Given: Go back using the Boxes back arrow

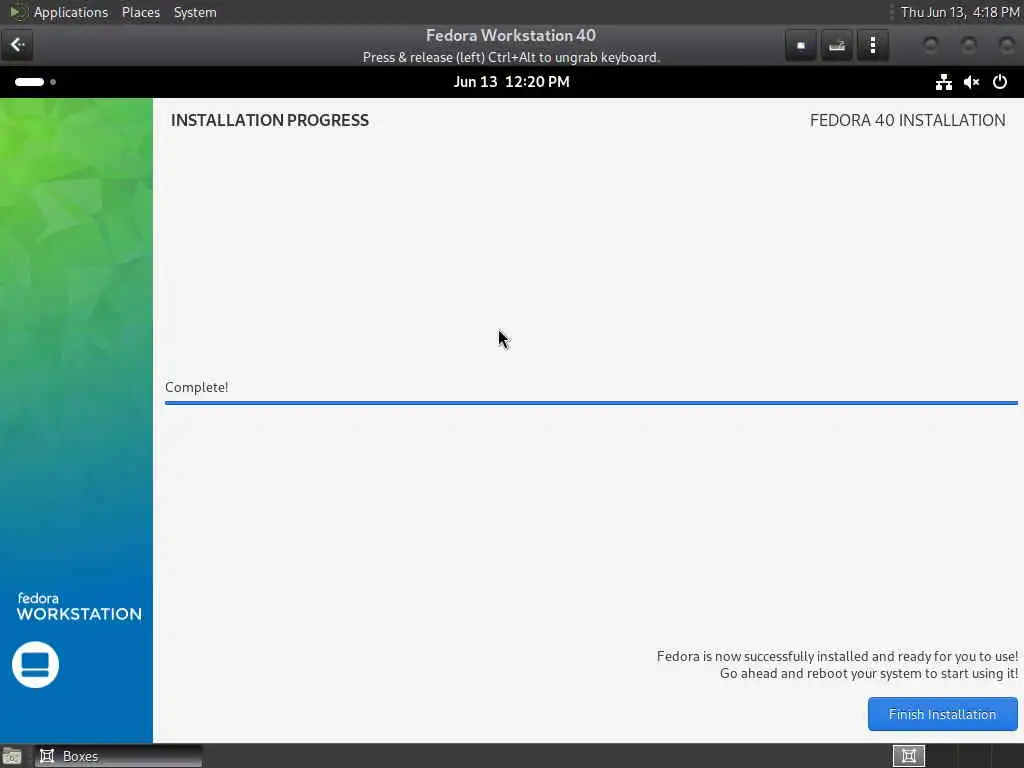Looking at the screenshot, I should tap(17, 44).
